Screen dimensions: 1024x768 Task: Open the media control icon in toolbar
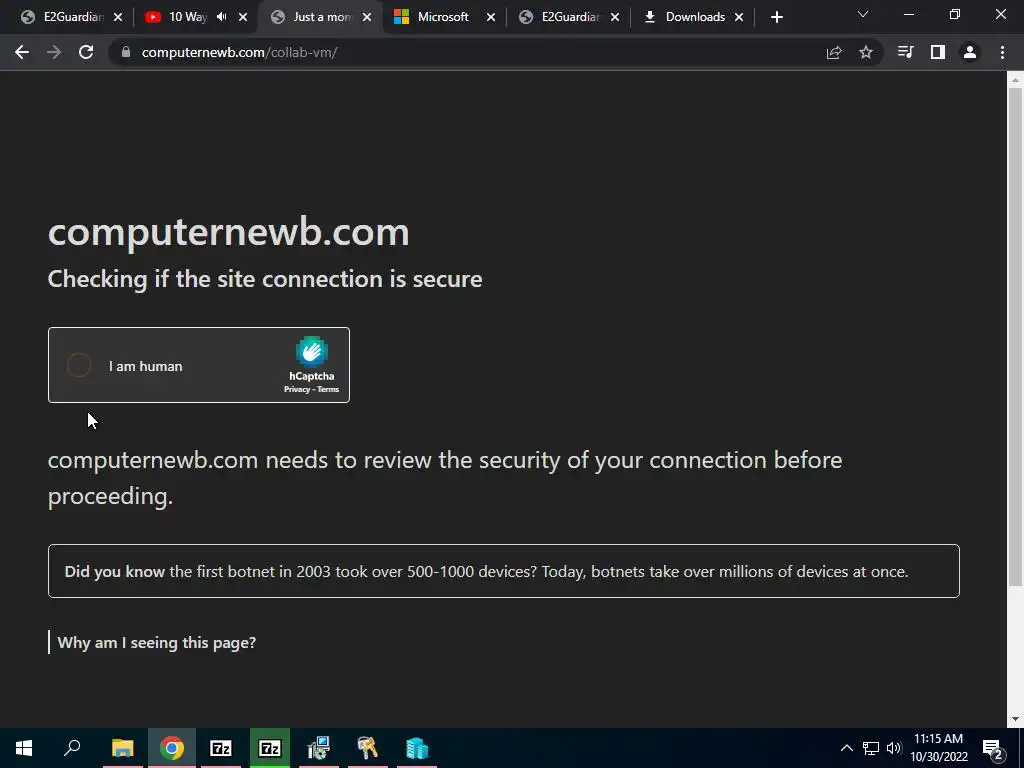(x=905, y=52)
